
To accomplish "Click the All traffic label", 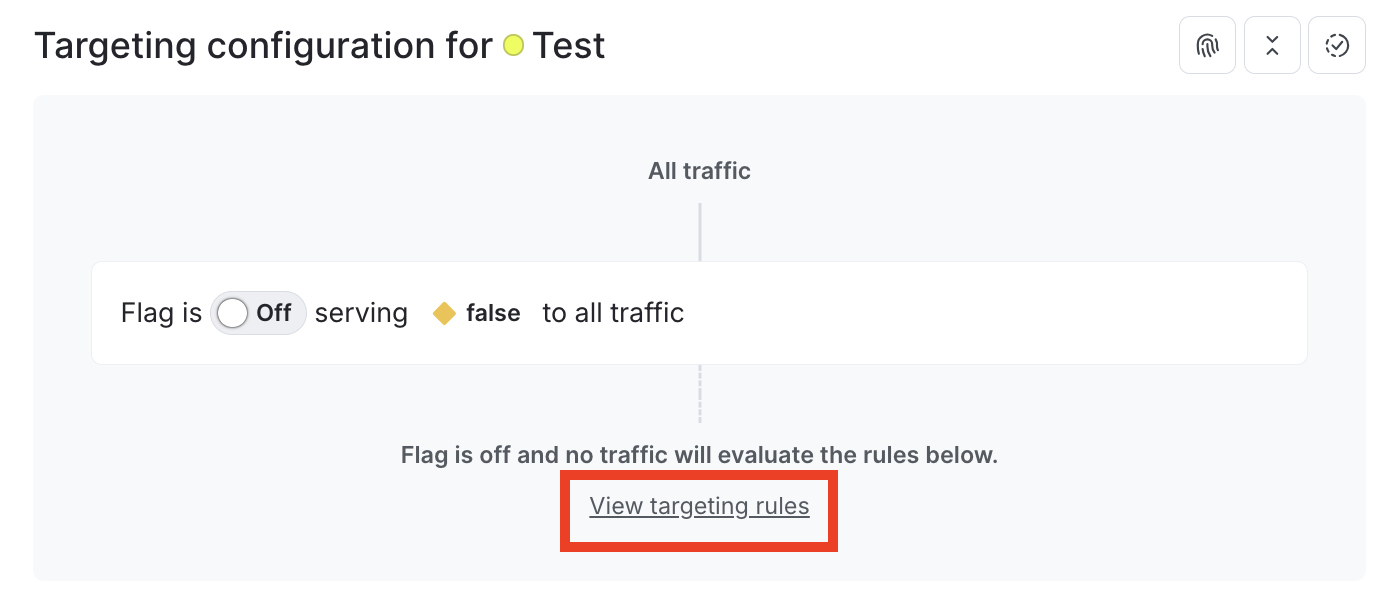I will pyautogui.click(x=699, y=170).
